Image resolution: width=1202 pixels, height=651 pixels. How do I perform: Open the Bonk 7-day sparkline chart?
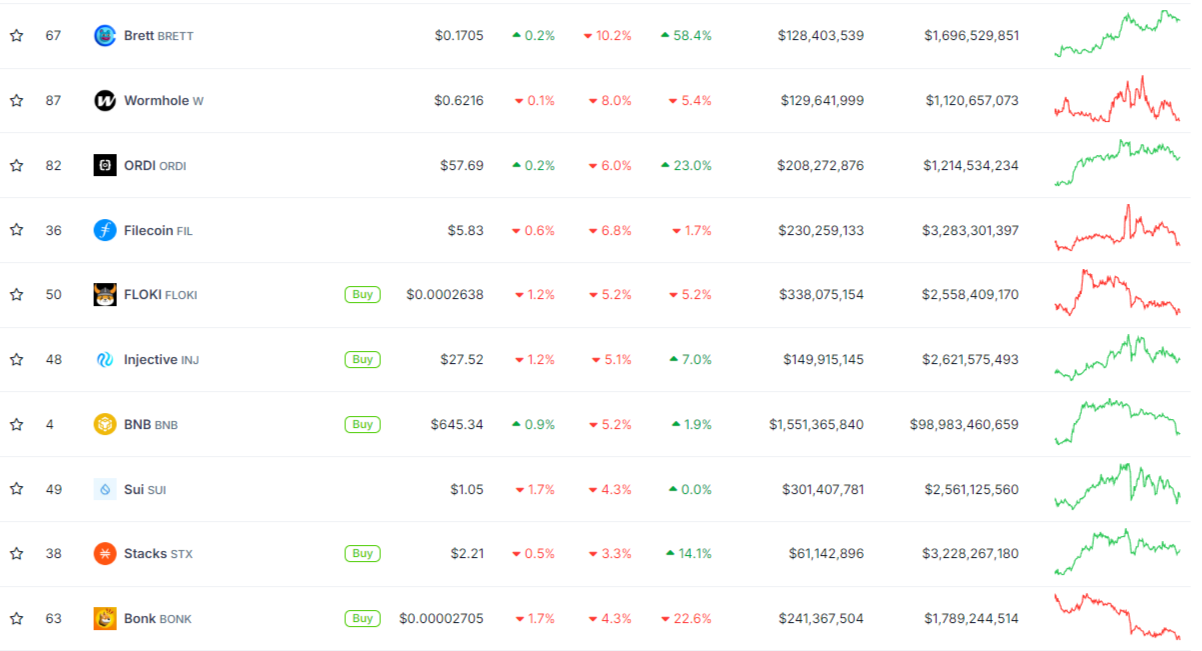1117,617
